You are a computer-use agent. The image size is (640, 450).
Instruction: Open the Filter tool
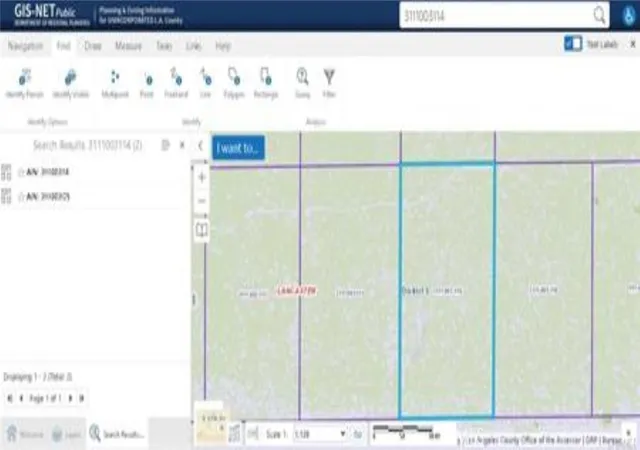coord(329,83)
